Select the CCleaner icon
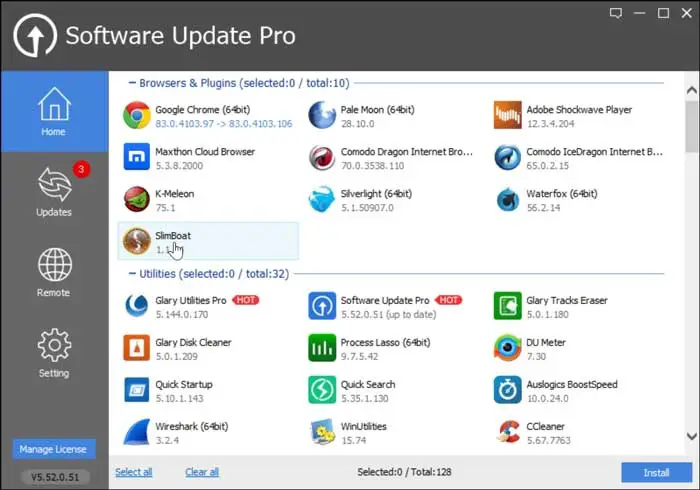 coord(508,432)
